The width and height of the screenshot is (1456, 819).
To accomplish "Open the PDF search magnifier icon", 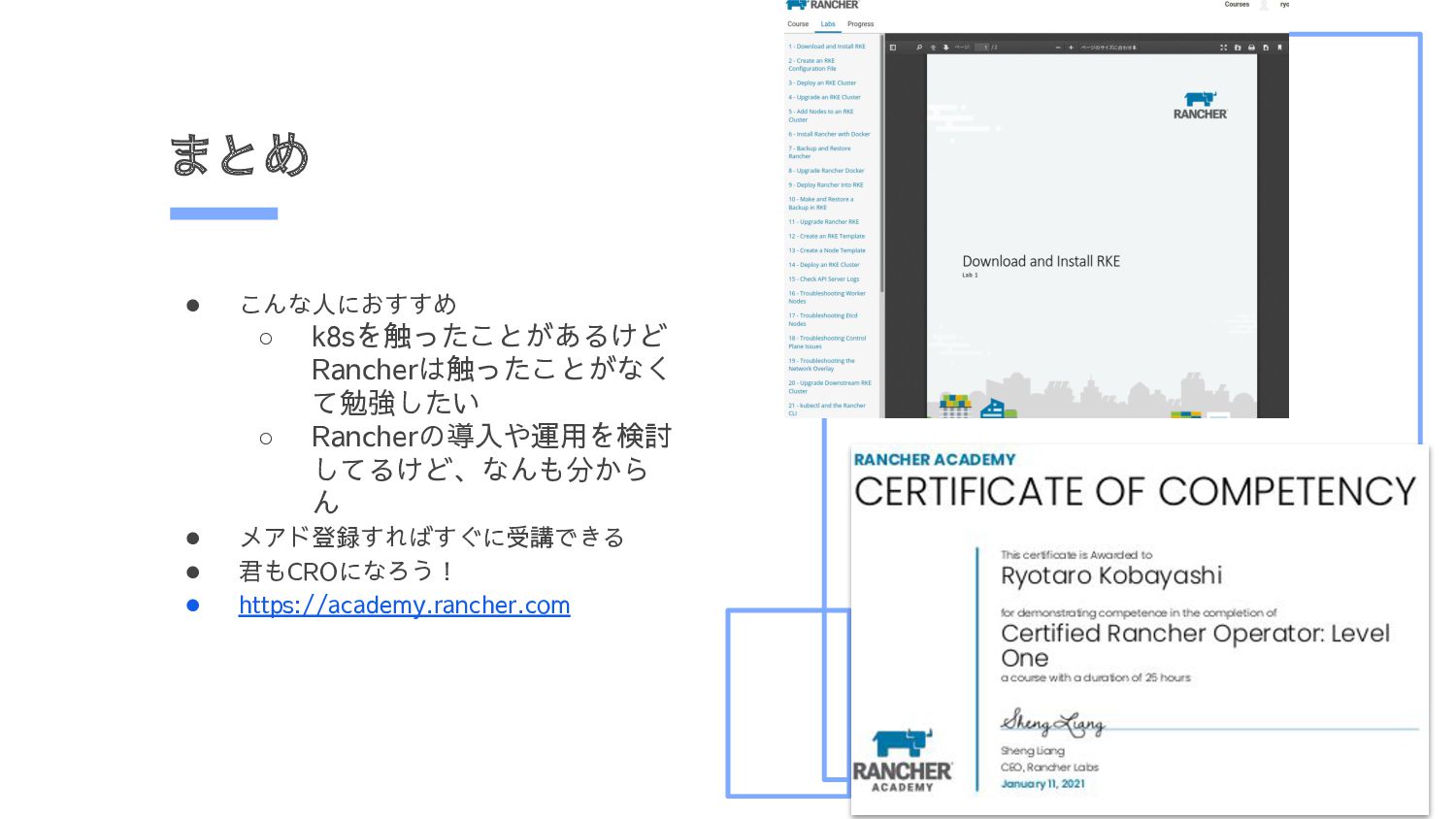I will click(x=919, y=48).
